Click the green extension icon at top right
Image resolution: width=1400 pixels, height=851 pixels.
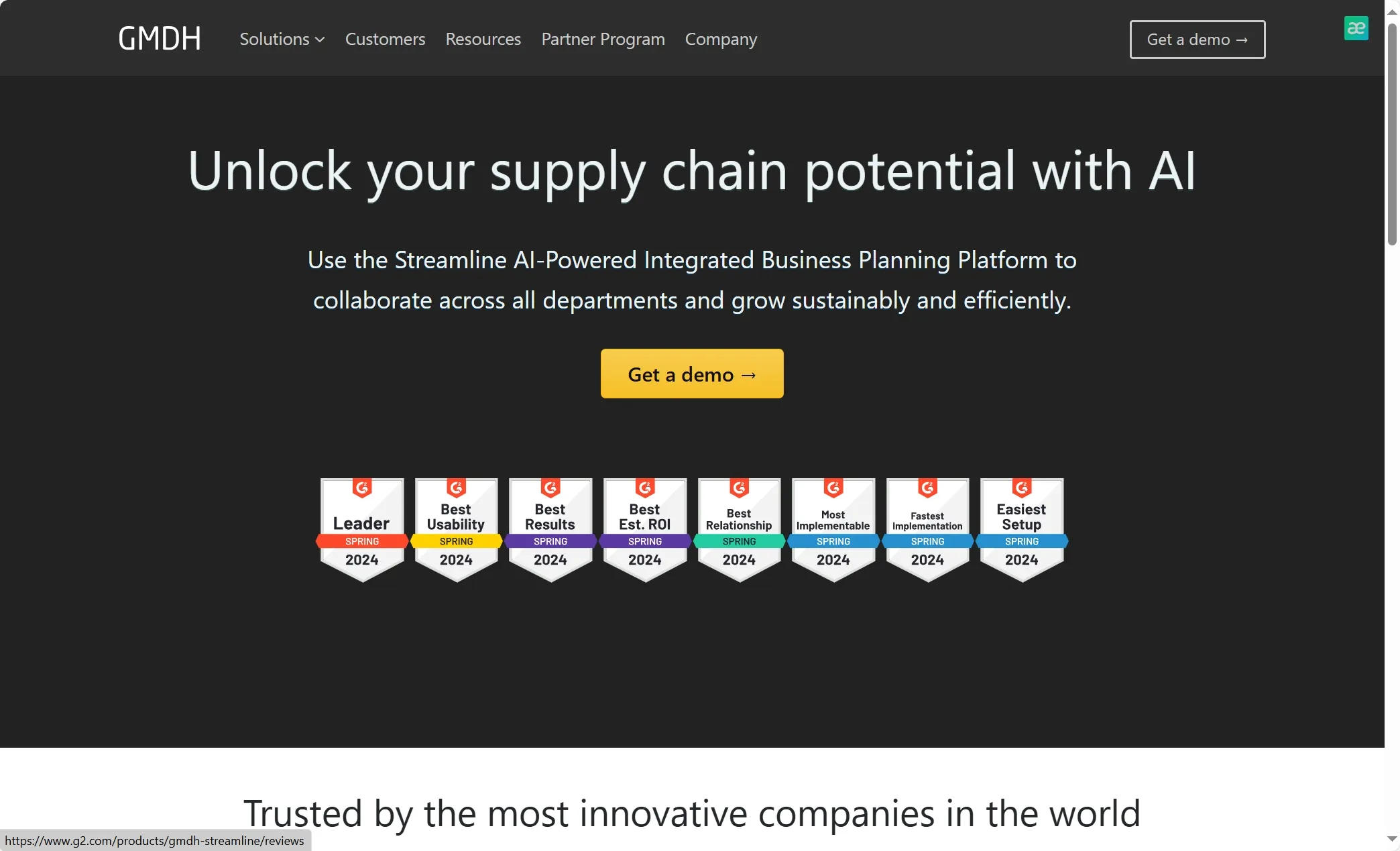(1356, 28)
